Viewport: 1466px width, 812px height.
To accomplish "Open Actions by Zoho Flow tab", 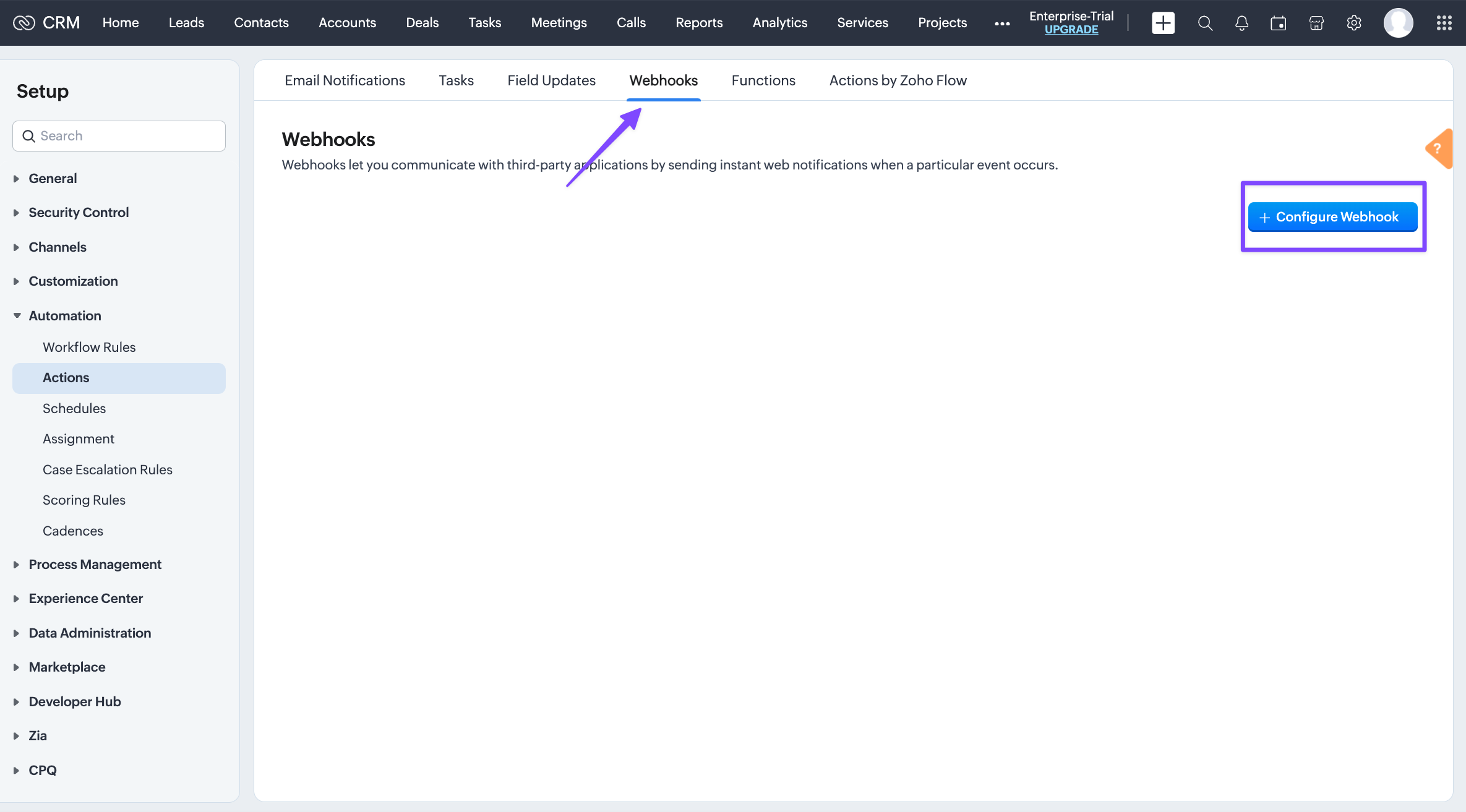I will point(898,80).
